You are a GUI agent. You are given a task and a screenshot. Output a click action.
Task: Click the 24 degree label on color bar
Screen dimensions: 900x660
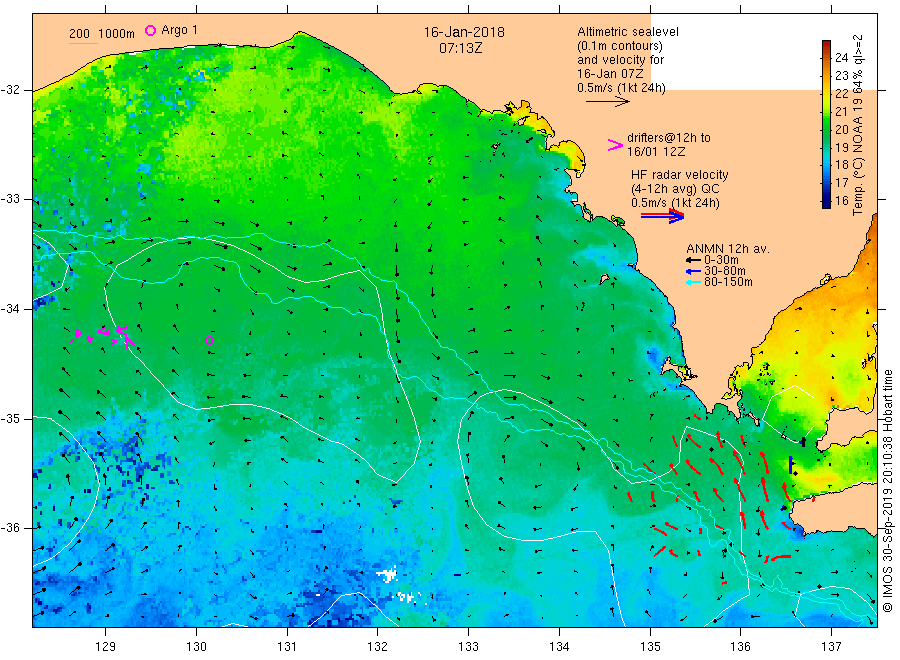click(841, 57)
